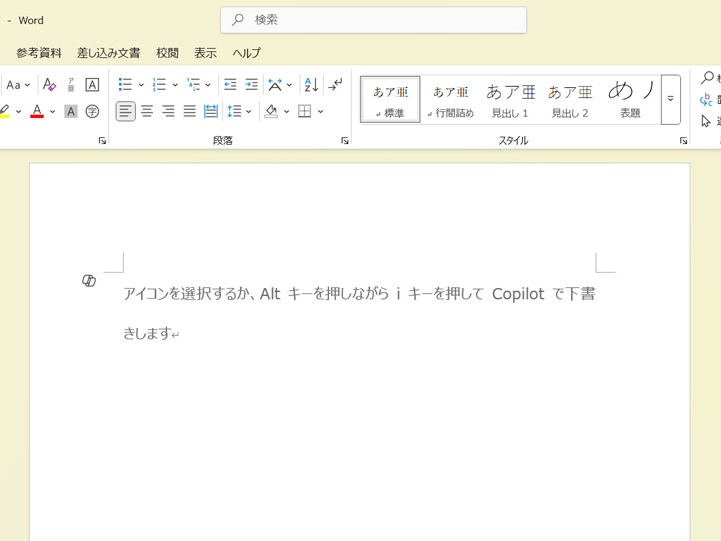Open the highlight color dropdown arrow
The image size is (721, 541).
(18, 112)
